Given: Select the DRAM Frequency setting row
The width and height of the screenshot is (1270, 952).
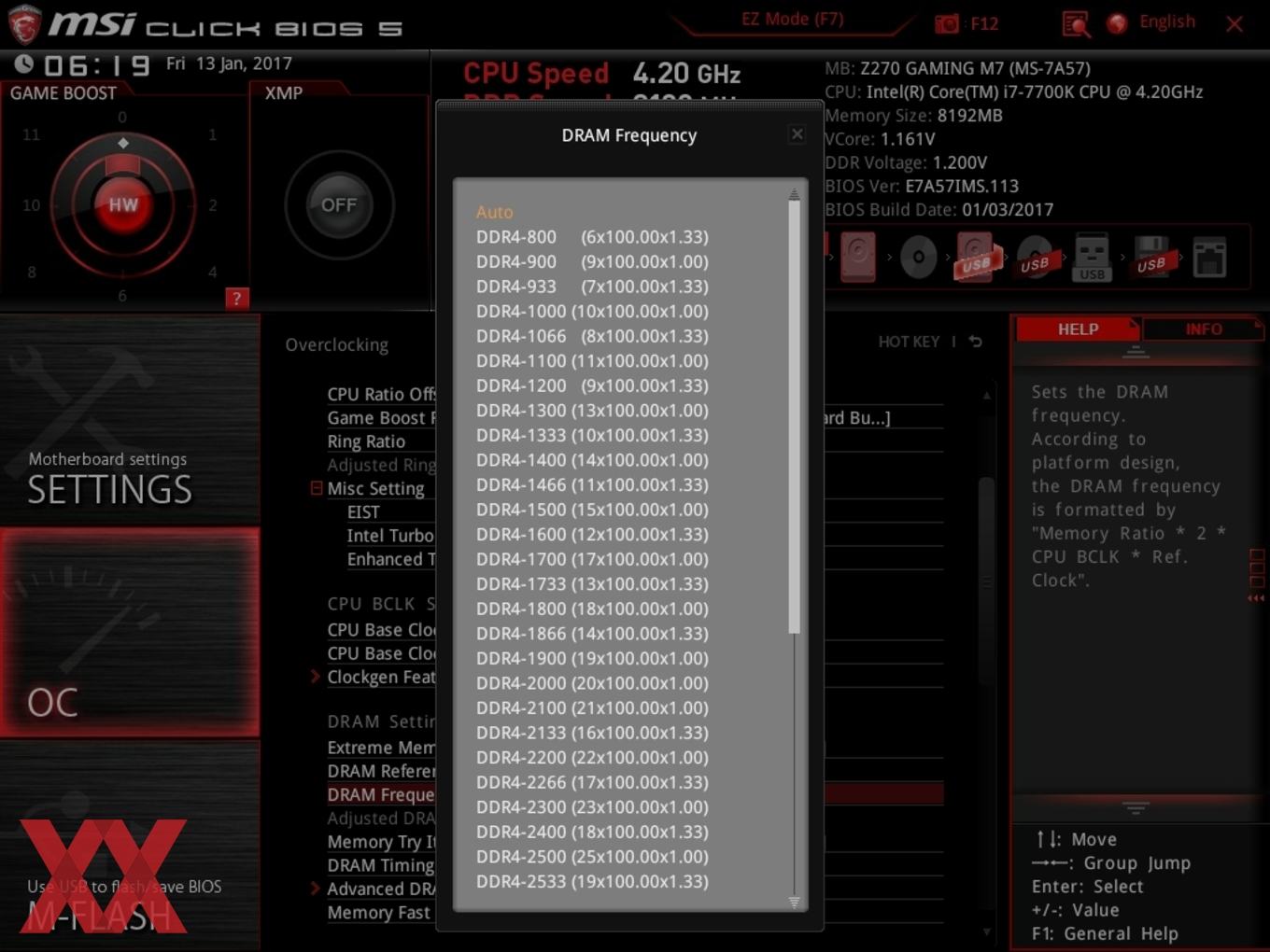Looking at the screenshot, I should click(x=381, y=794).
